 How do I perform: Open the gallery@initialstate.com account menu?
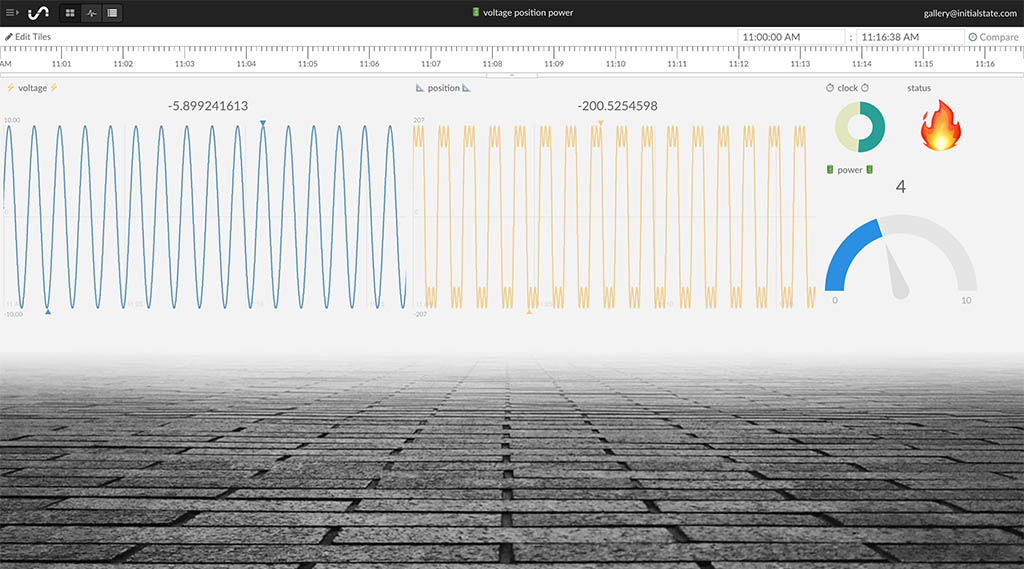(969, 13)
